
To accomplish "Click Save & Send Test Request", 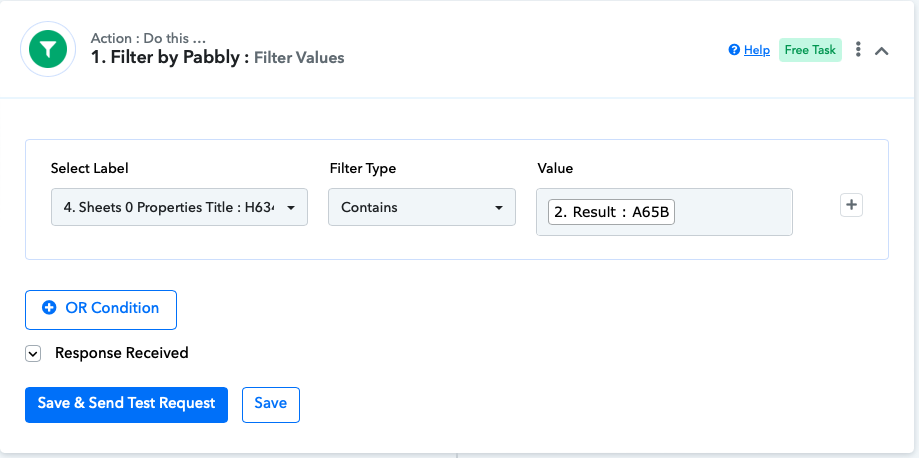I will pos(126,405).
